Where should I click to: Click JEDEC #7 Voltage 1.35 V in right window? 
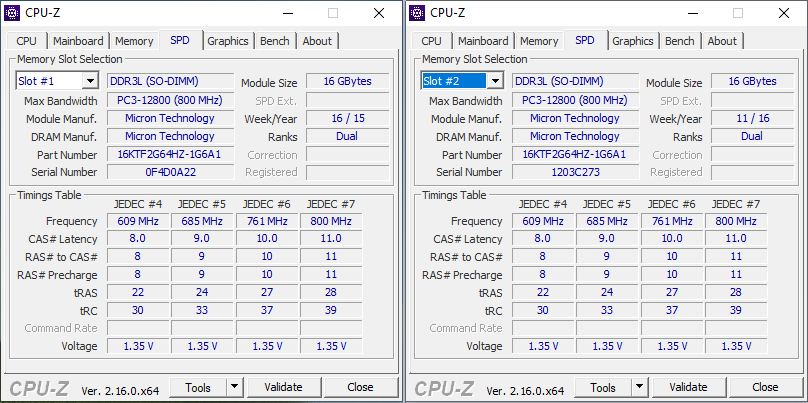[x=736, y=346]
